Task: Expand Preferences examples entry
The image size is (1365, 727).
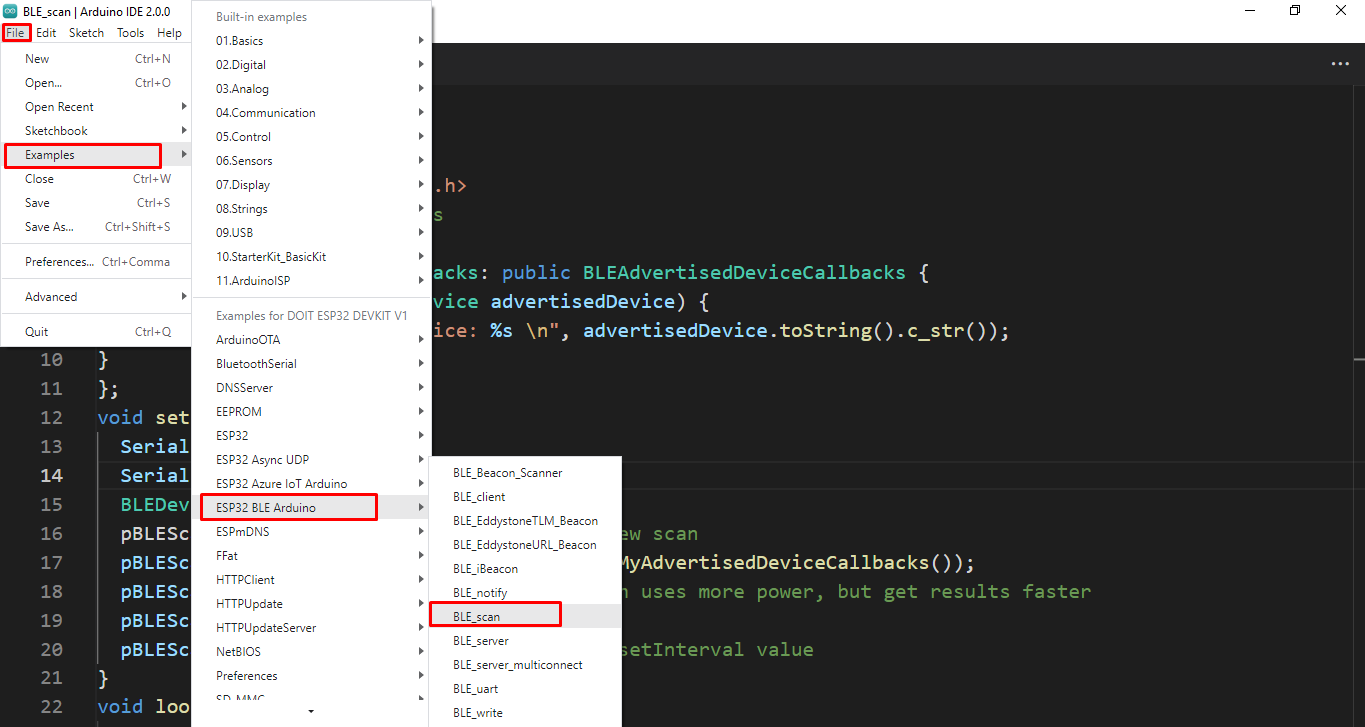Action: tap(311, 676)
